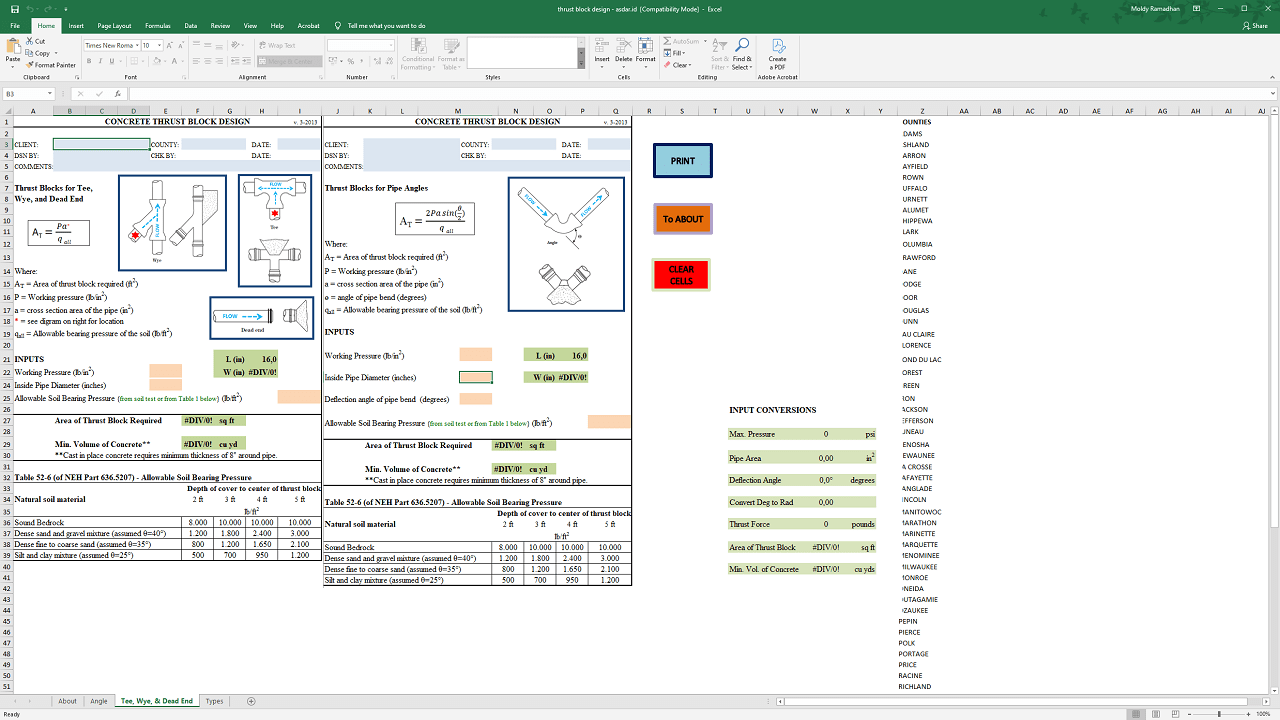Click the Format cells icon
The image size is (1280, 720).
click(x=646, y=50)
